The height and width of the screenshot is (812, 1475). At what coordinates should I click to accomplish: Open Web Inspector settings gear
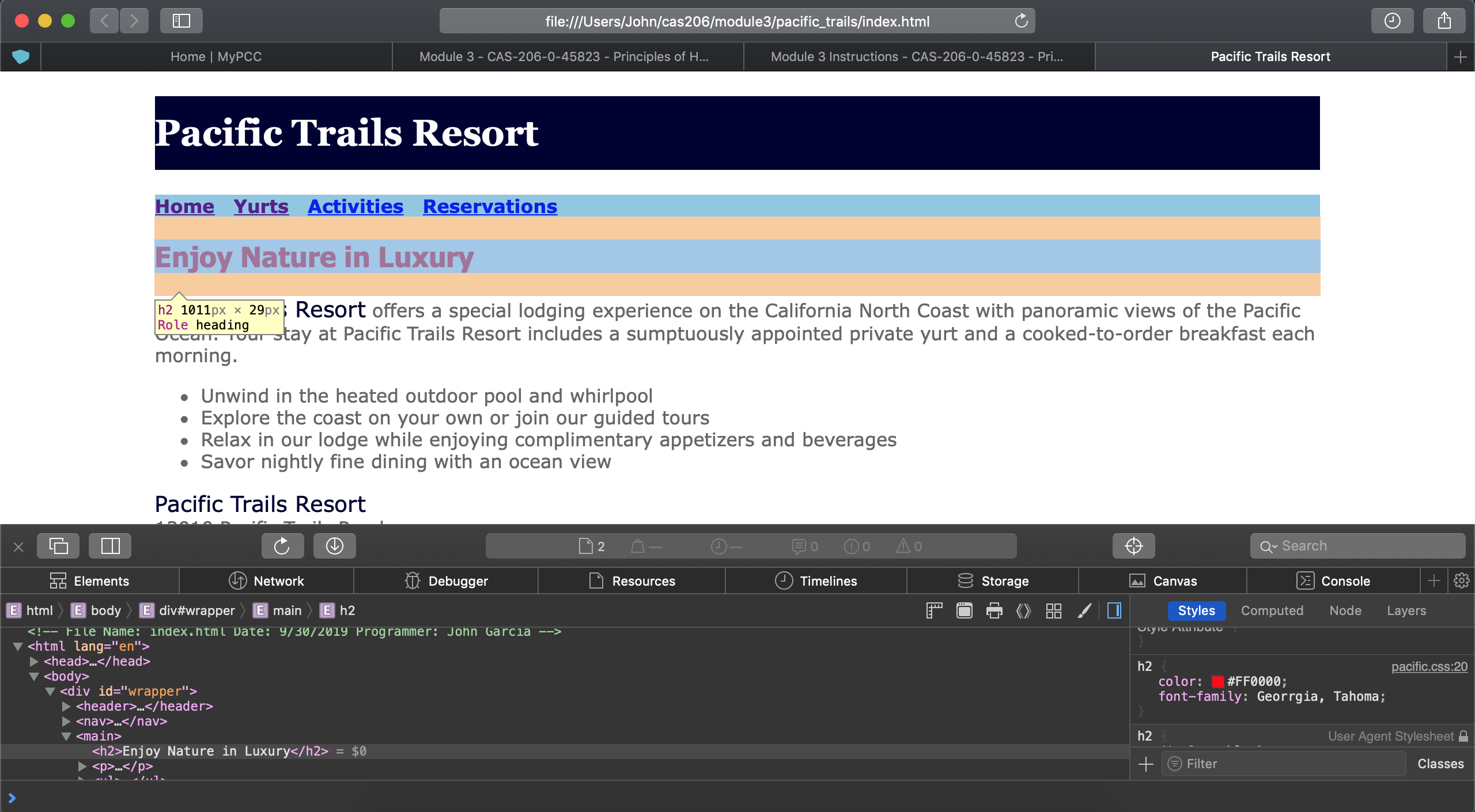click(1461, 580)
